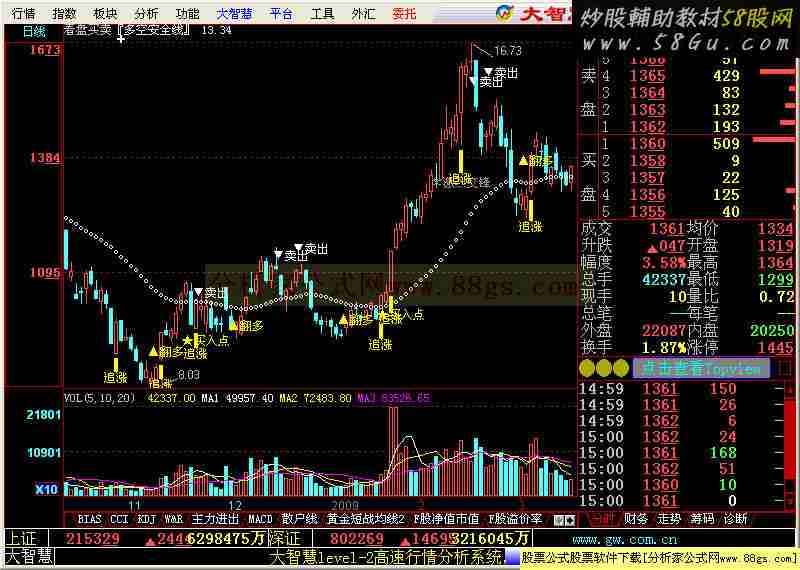
Task: Click the indicator tab scroll arrows icon
Action: [564, 520]
